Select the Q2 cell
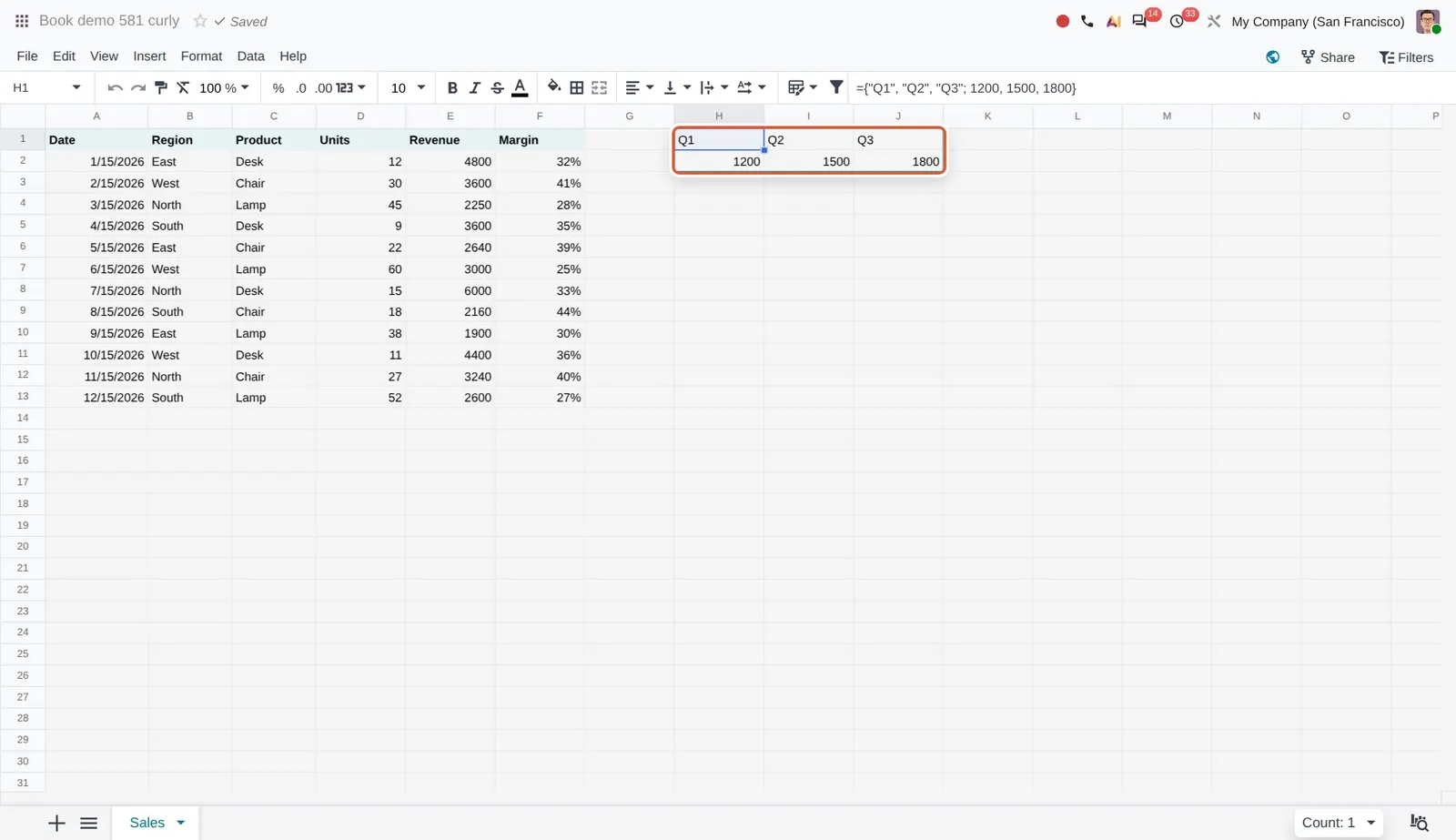1456x840 pixels. click(808, 139)
